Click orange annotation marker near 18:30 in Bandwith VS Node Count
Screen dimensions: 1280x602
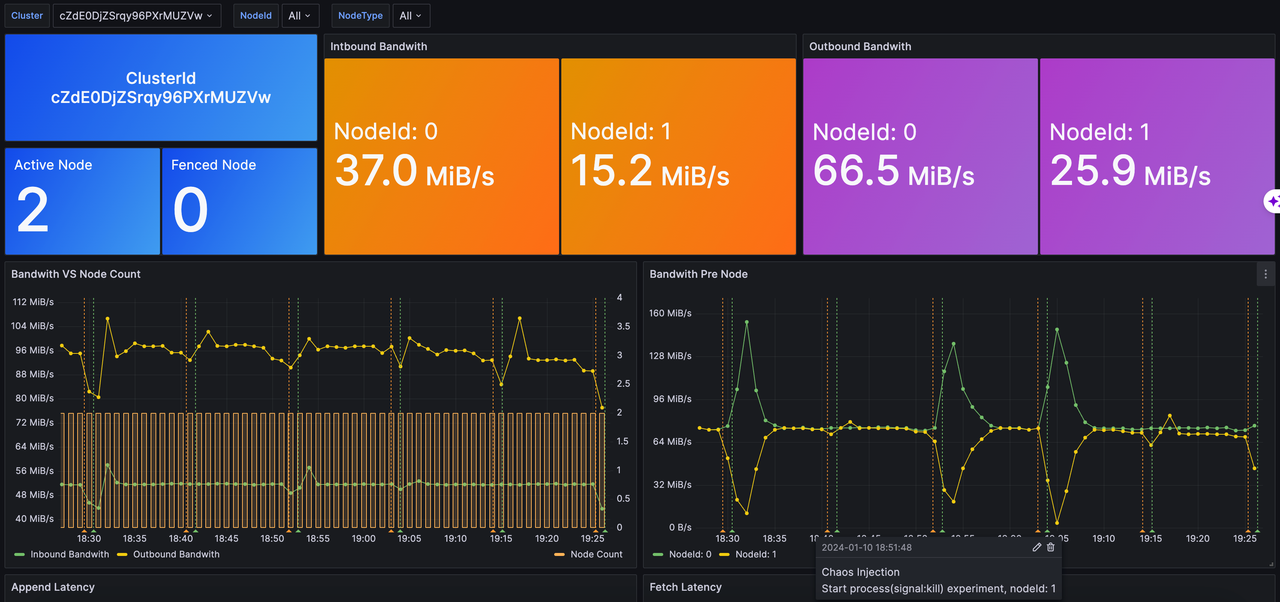pos(84,532)
